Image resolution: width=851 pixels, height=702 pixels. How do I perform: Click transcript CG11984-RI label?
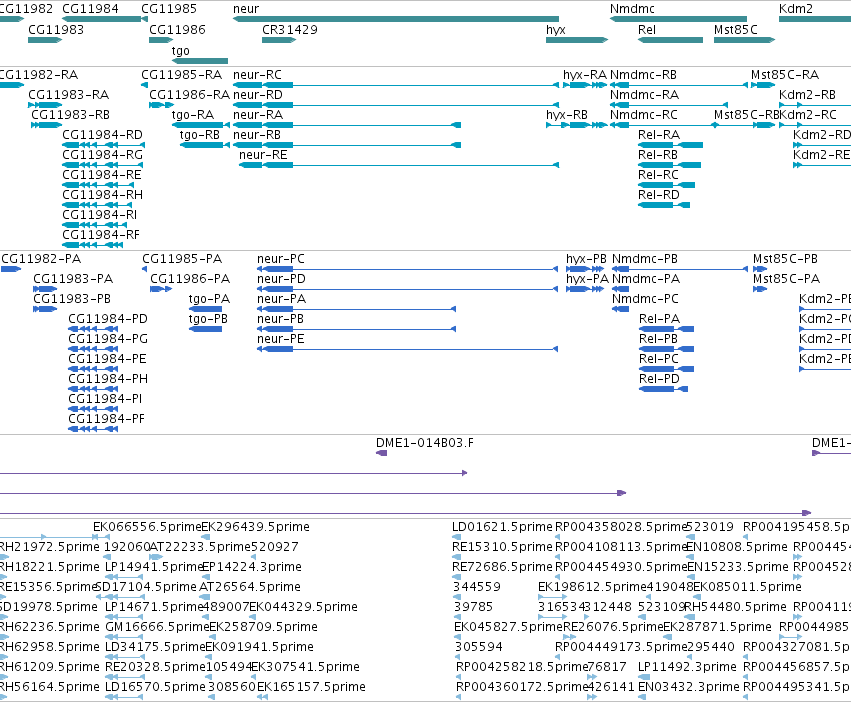point(100,215)
